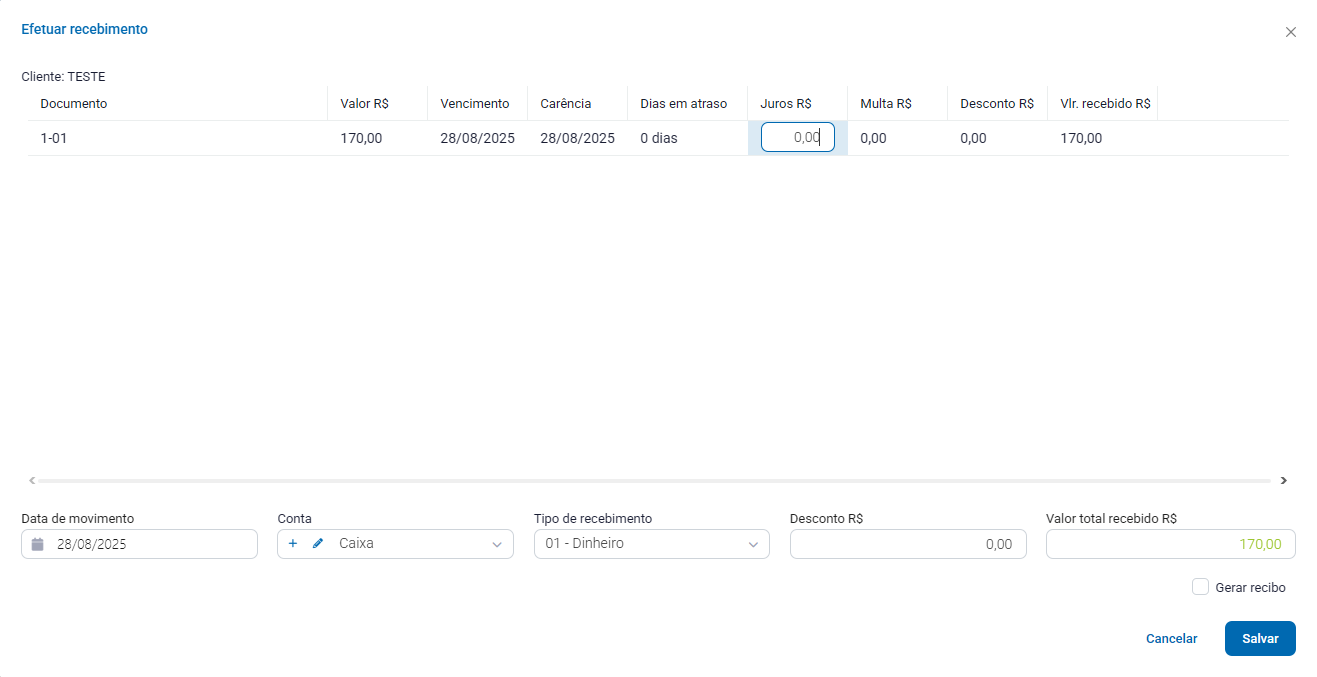
Task: Click the pencil icon to edit account
Action: point(318,544)
